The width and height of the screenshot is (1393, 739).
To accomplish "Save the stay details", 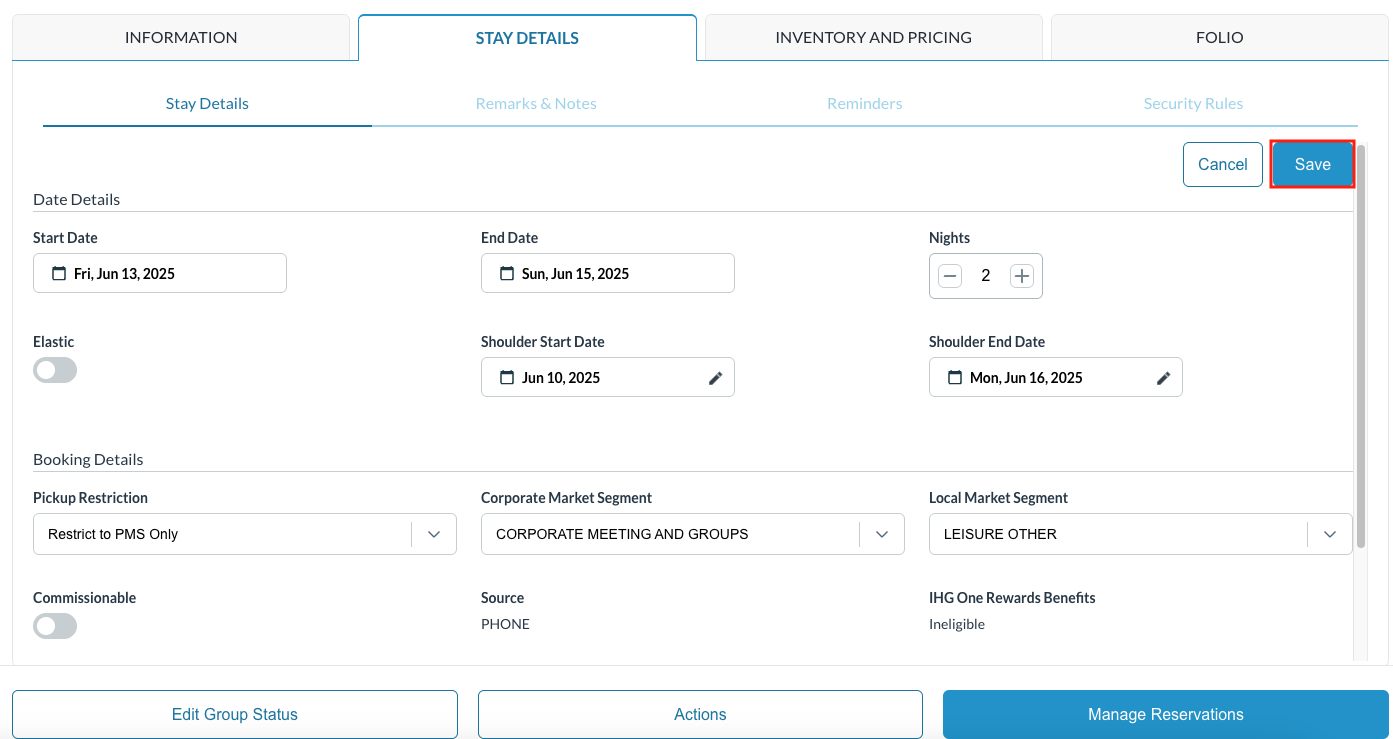I will [1312, 164].
